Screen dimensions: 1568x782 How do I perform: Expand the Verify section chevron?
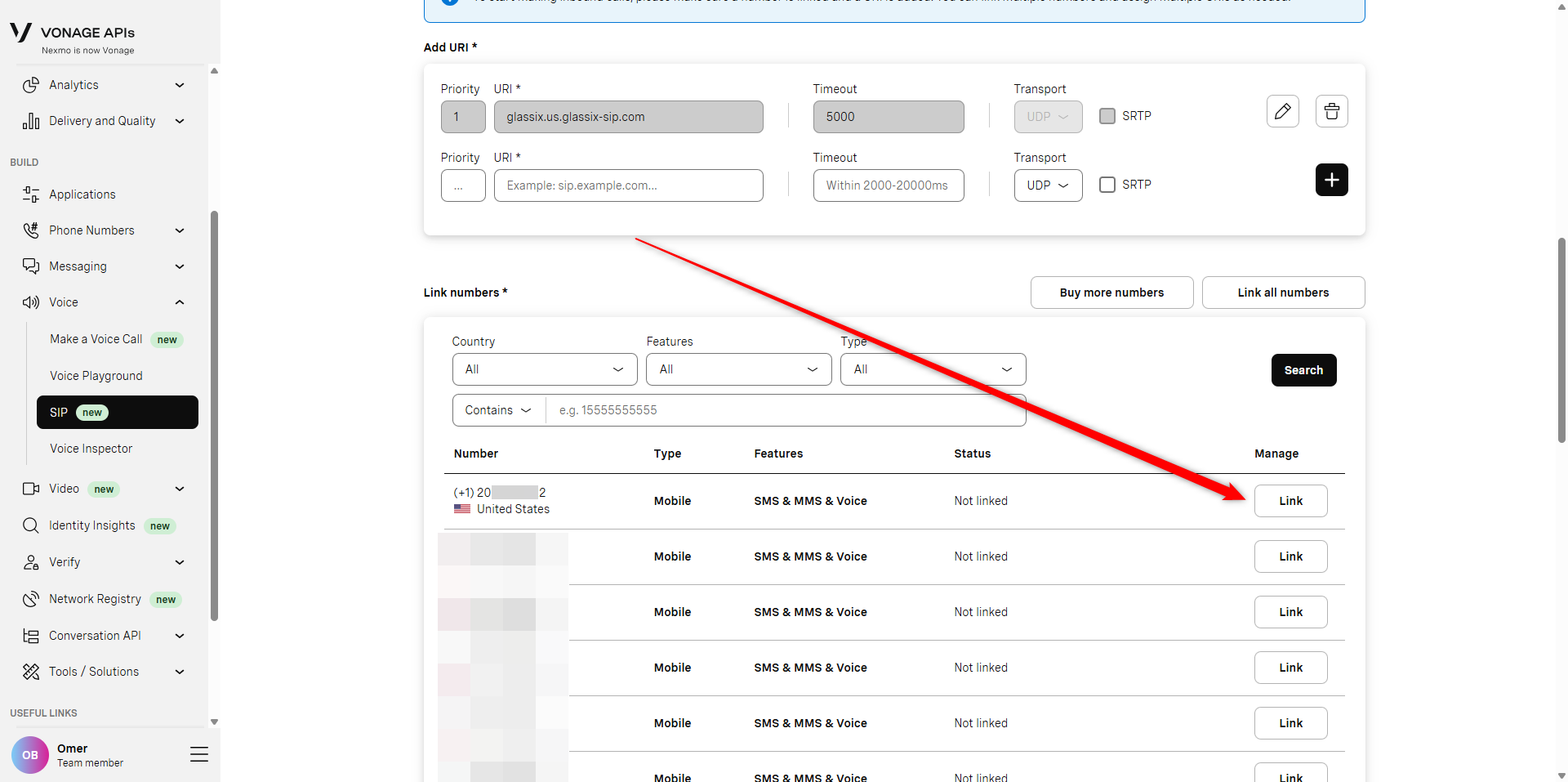click(180, 562)
